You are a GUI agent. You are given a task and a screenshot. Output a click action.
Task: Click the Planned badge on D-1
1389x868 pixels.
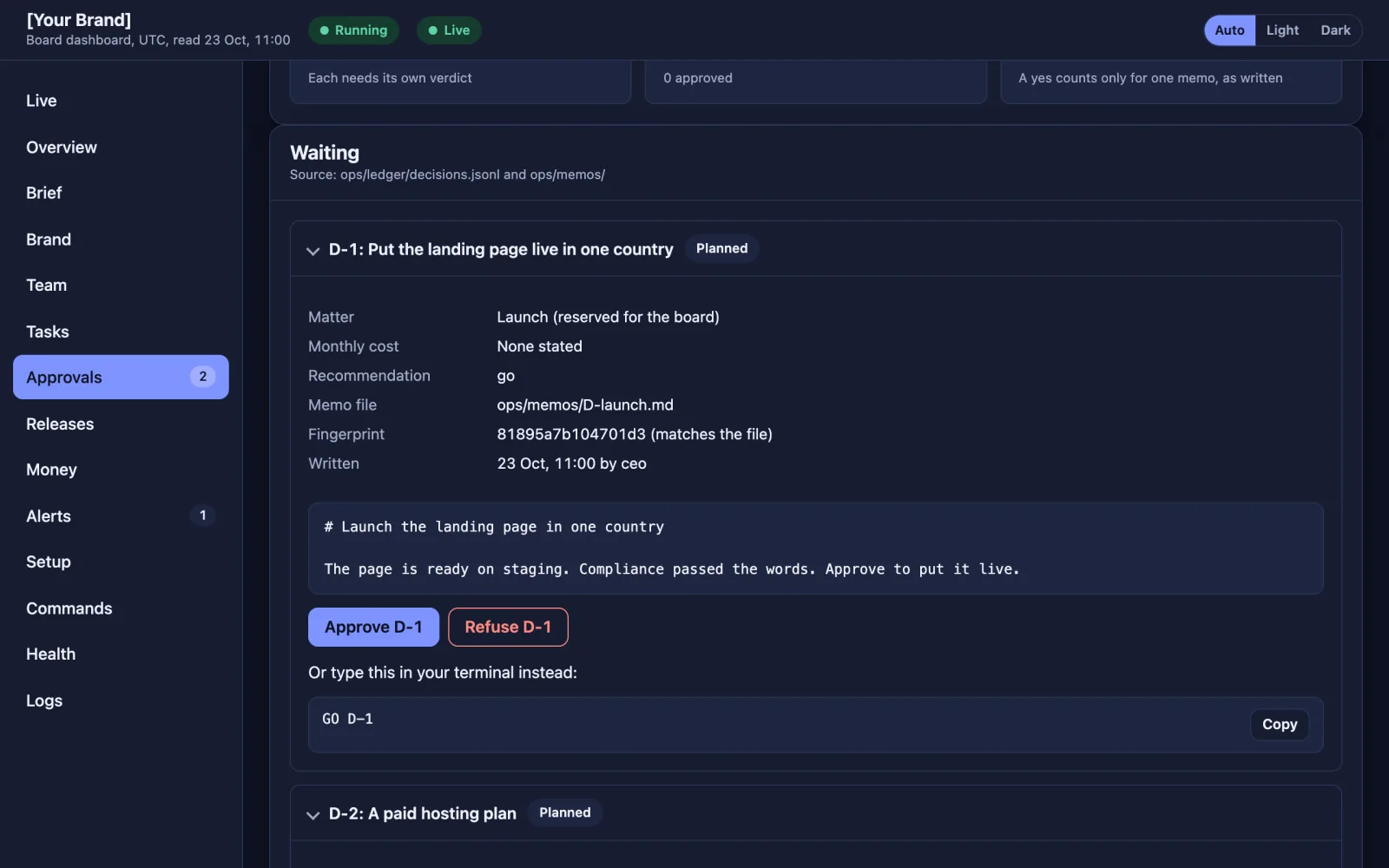pyautogui.click(x=721, y=248)
